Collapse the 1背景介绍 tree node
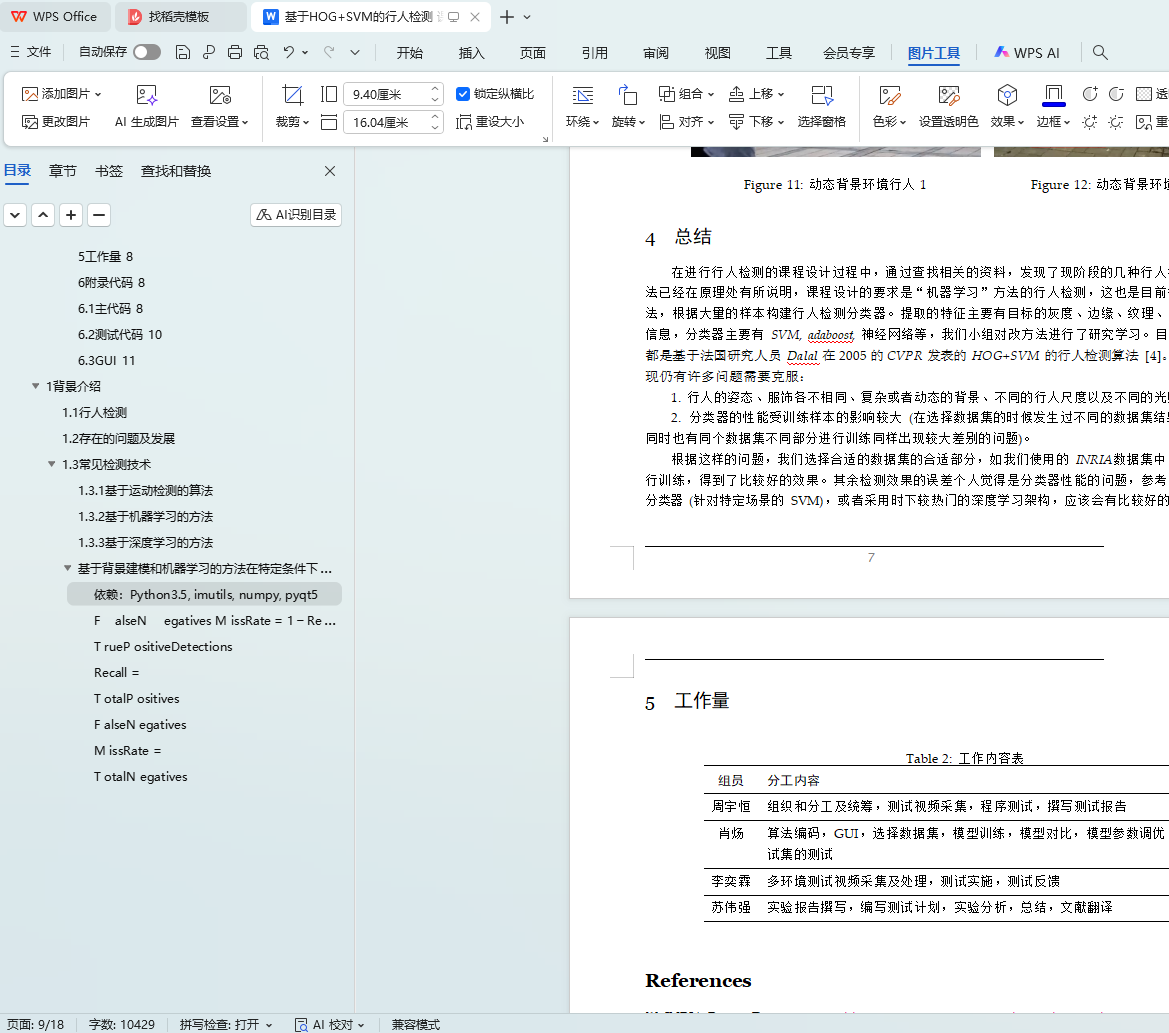 coord(36,387)
